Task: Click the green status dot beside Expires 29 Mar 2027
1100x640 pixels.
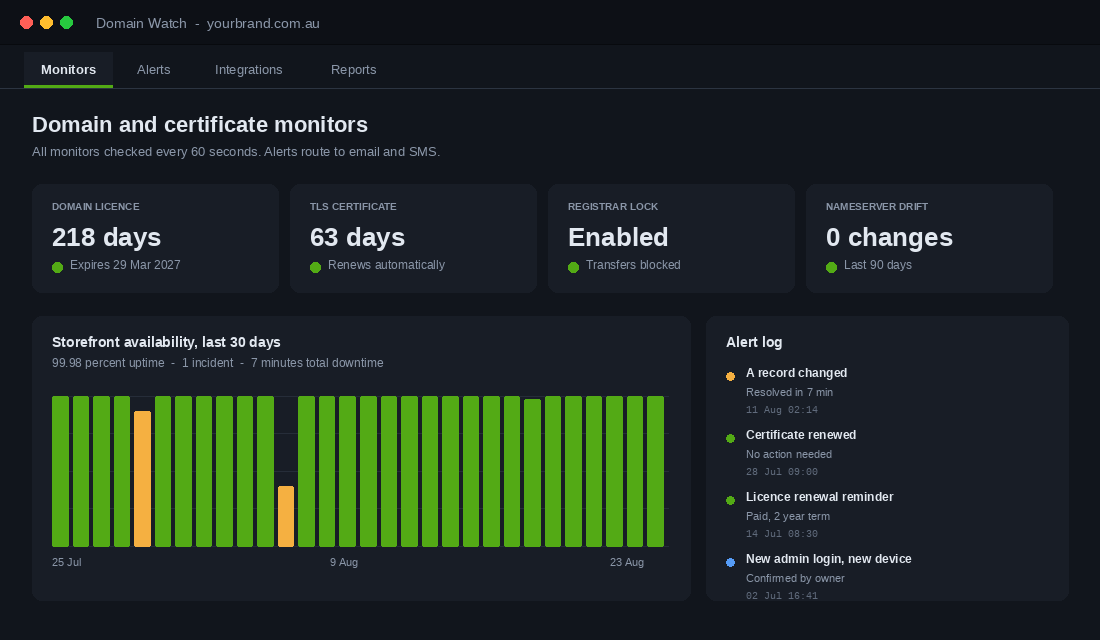Action: tap(58, 267)
